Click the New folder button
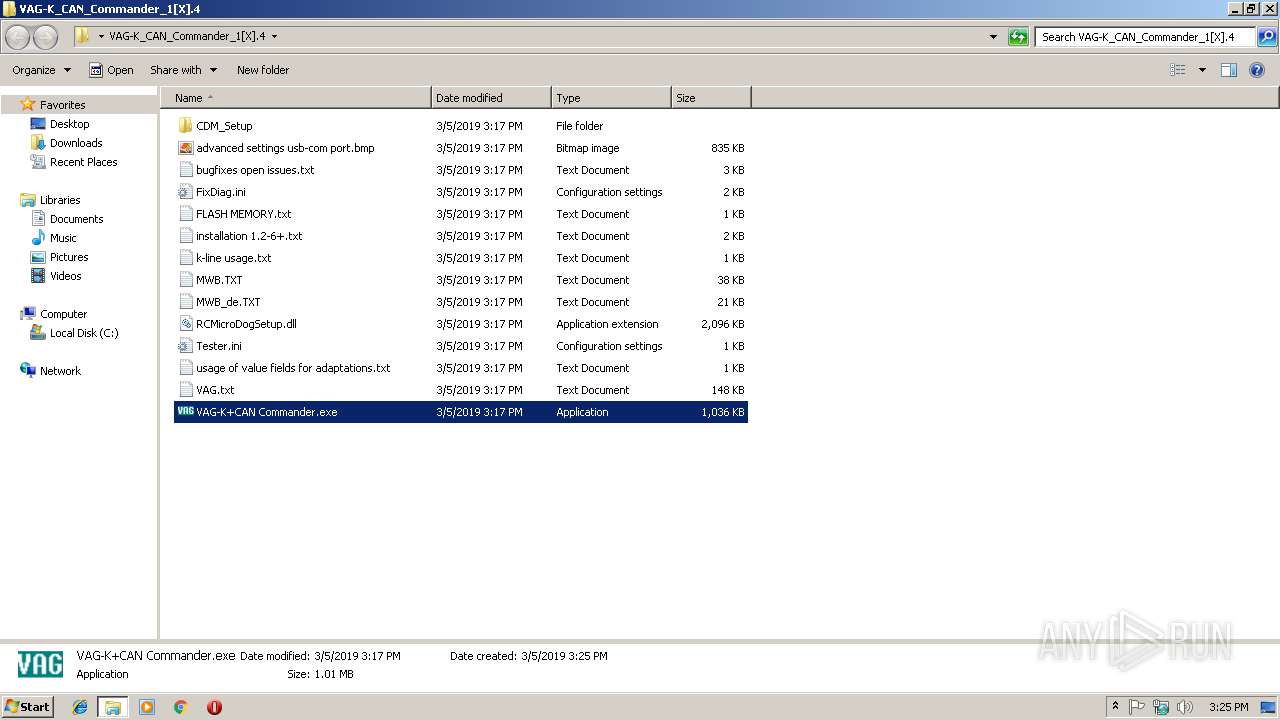 [x=263, y=70]
